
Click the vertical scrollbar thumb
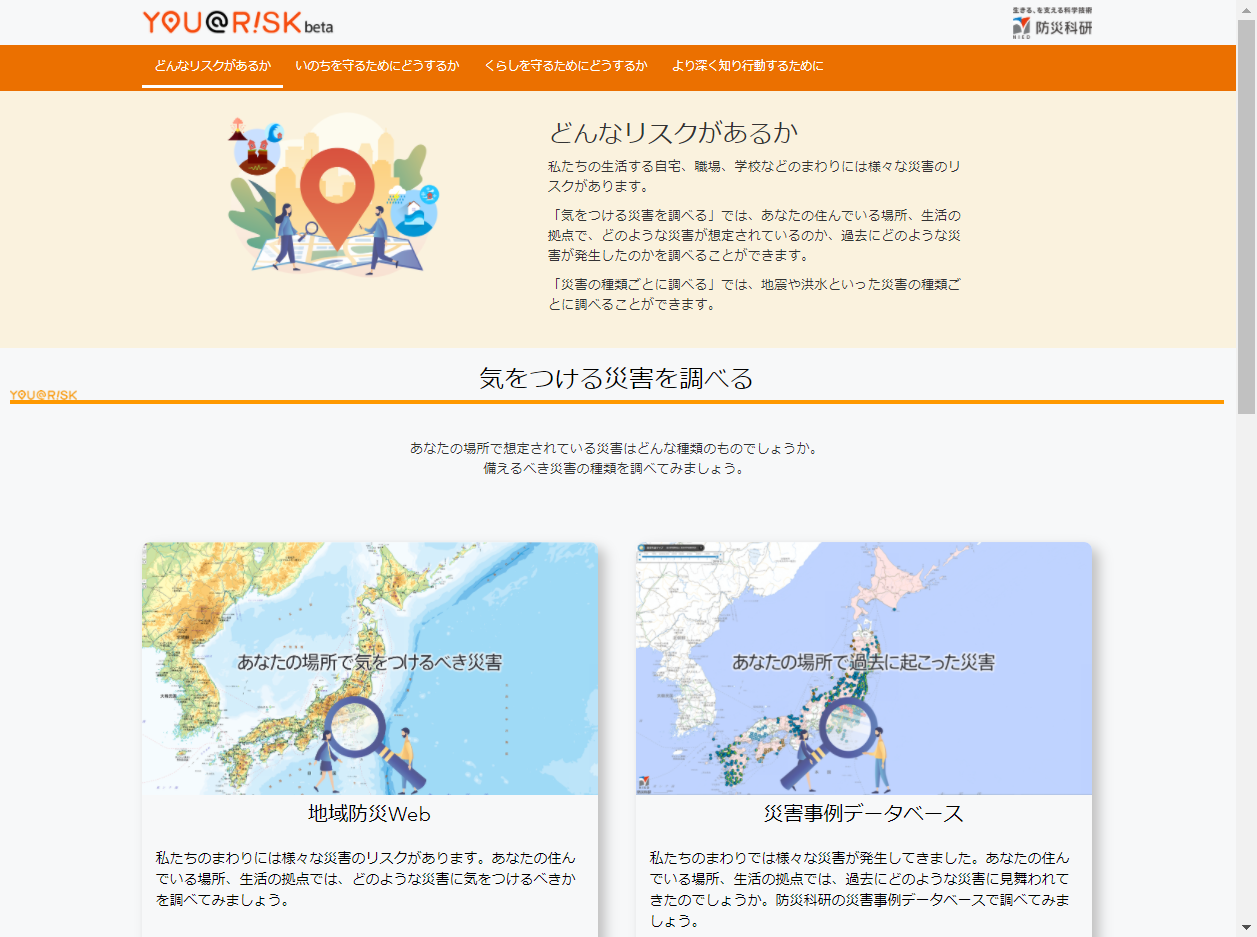click(x=1246, y=215)
